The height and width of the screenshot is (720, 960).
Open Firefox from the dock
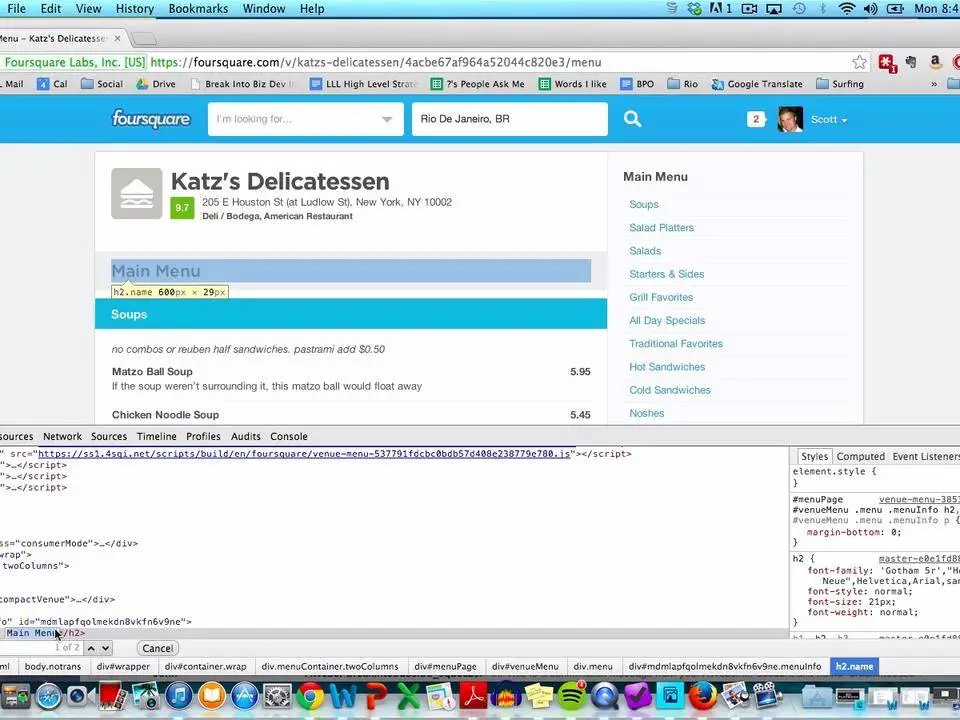click(x=703, y=697)
